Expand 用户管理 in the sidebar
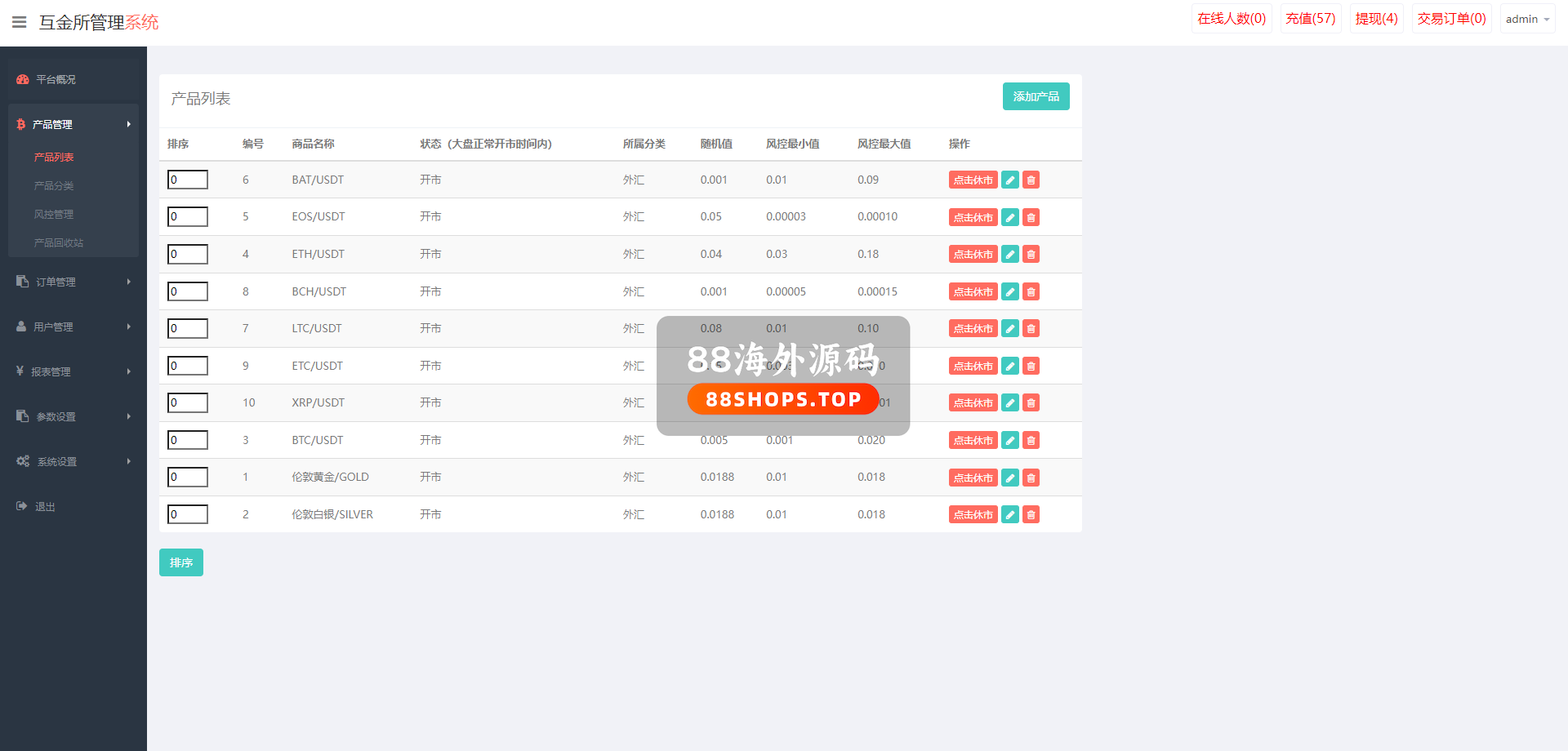1568x751 pixels. tap(73, 327)
